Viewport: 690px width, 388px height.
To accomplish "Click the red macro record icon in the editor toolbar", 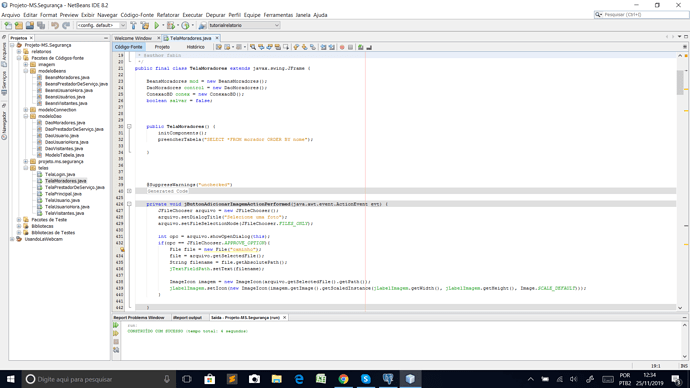I will (x=342, y=47).
